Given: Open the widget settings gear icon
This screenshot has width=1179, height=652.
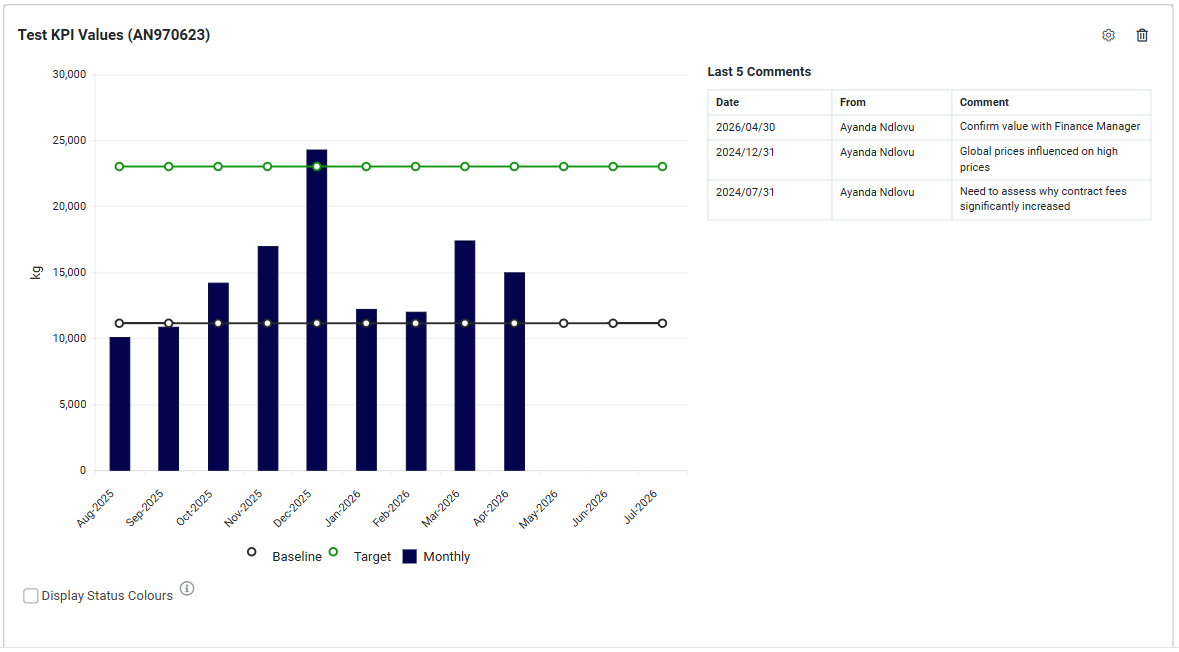Looking at the screenshot, I should tap(1108, 35).
